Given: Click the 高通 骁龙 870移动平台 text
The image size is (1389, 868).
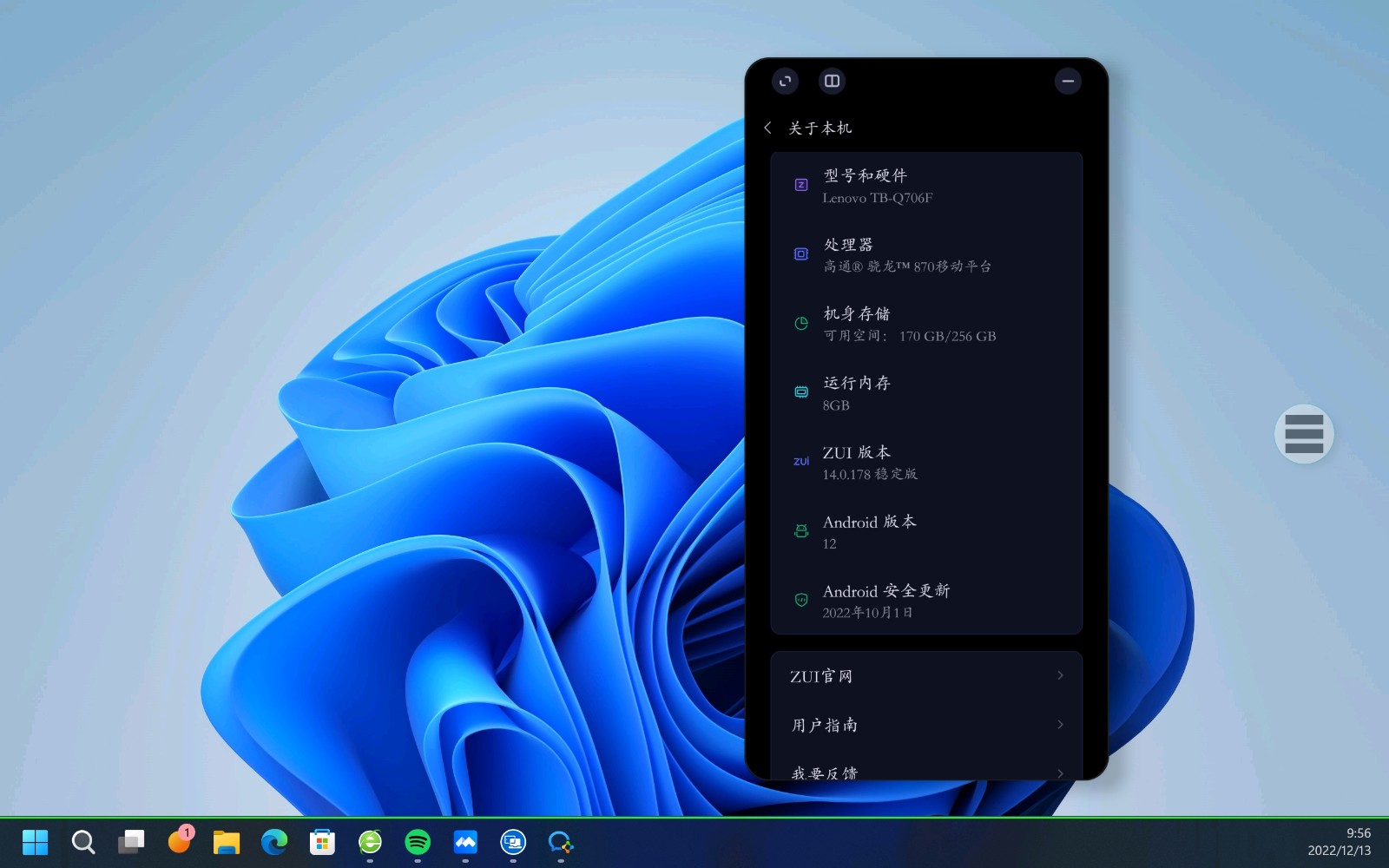Looking at the screenshot, I should pos(907,266).
